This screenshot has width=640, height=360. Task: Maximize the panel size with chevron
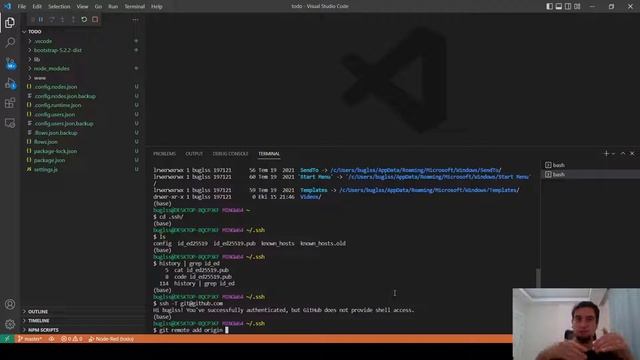click(623, 153)
